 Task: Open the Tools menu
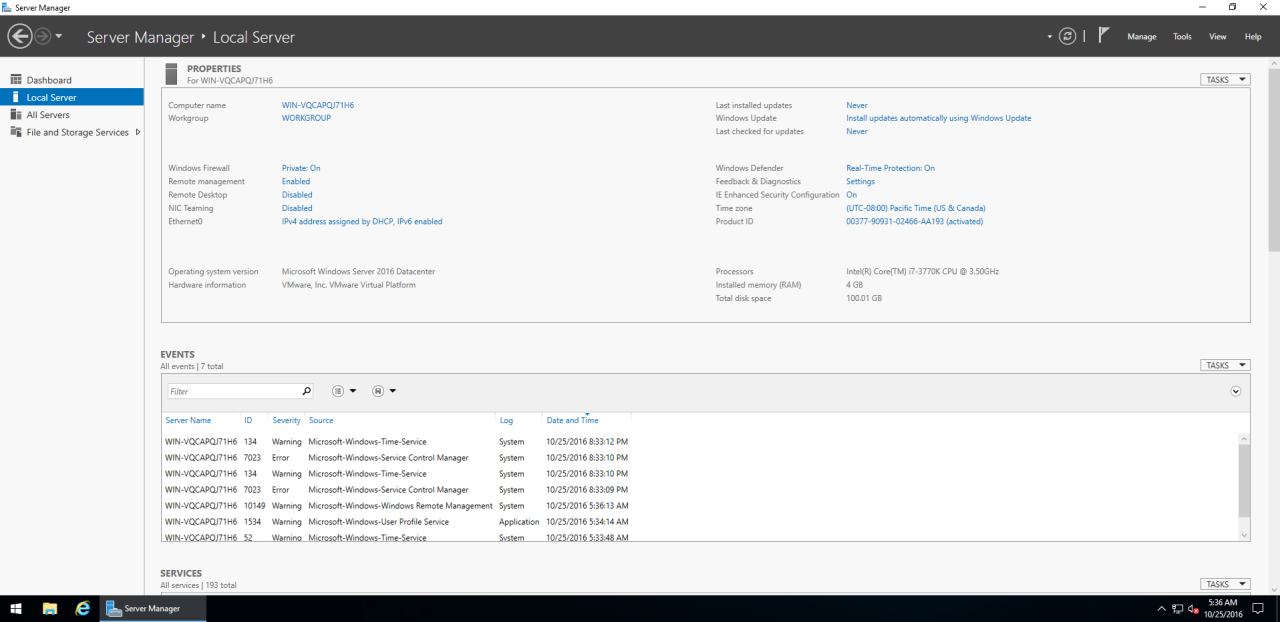point(1182,37)
